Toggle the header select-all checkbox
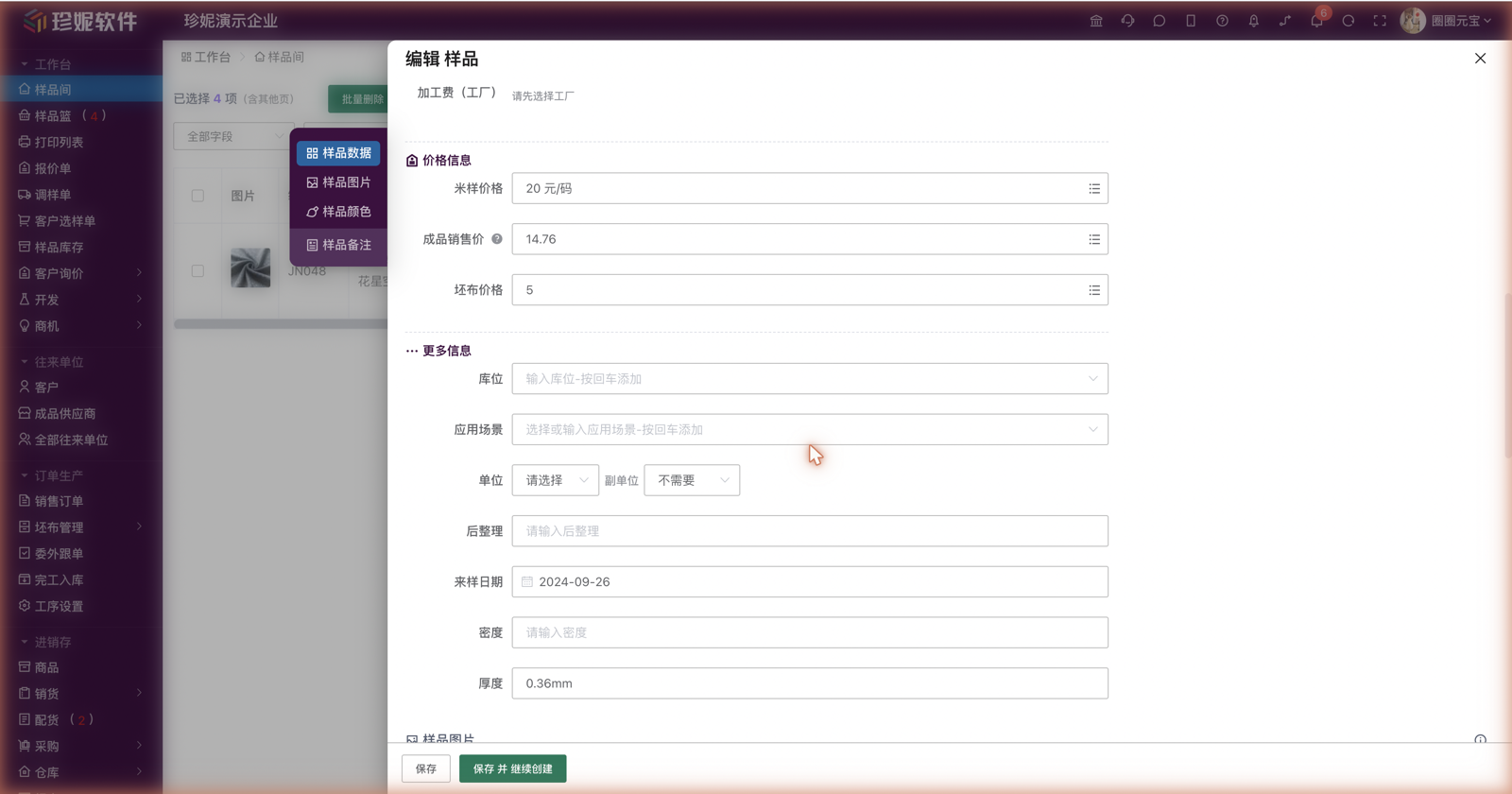Image resolution: width=1512 pixels, height=794 pixels. pos(198,196)
